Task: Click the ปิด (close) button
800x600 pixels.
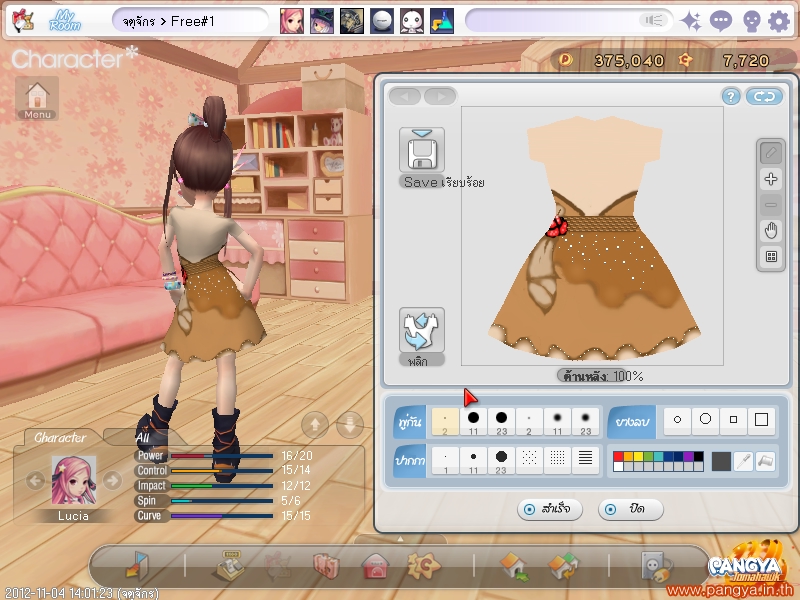Action: coord(631,509)
